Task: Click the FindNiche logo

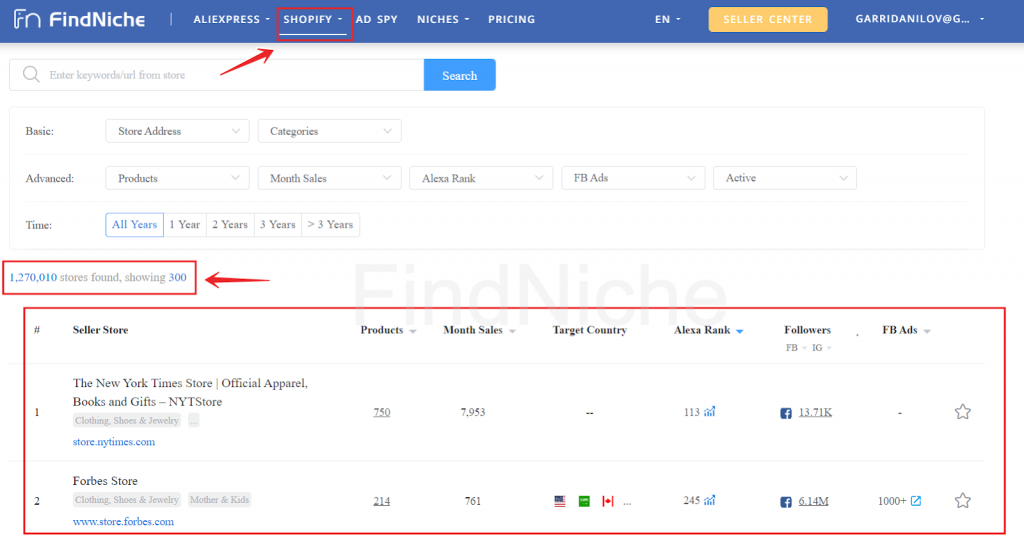Action: [80, 20]
